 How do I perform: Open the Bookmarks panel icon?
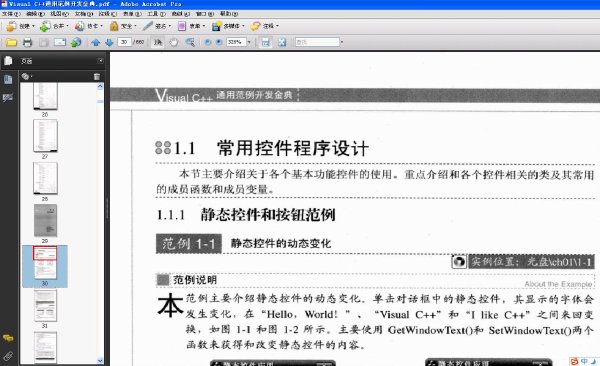click(x=8, y=79)
